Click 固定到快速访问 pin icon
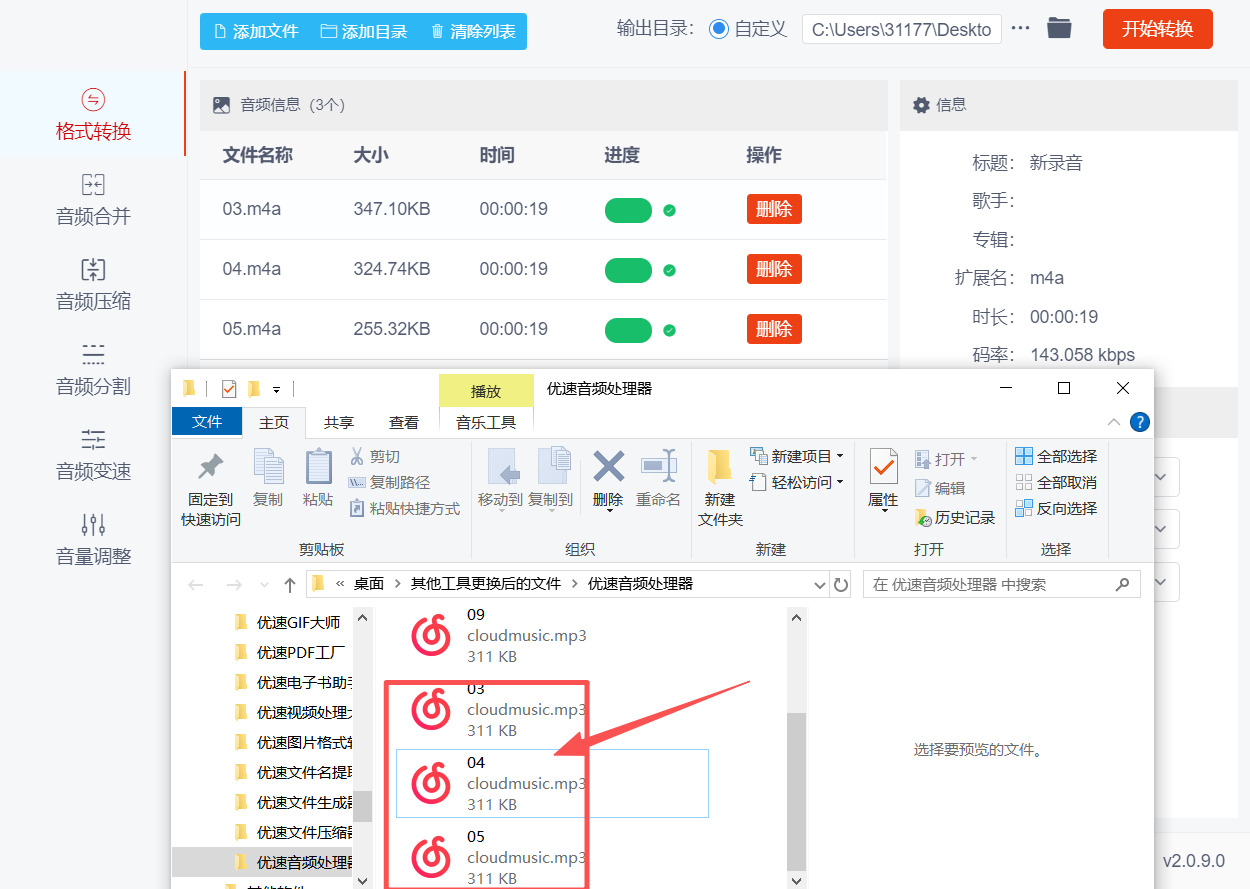Image resolution: width=1250 pixels, height=889 pixels. coord(211,467)
